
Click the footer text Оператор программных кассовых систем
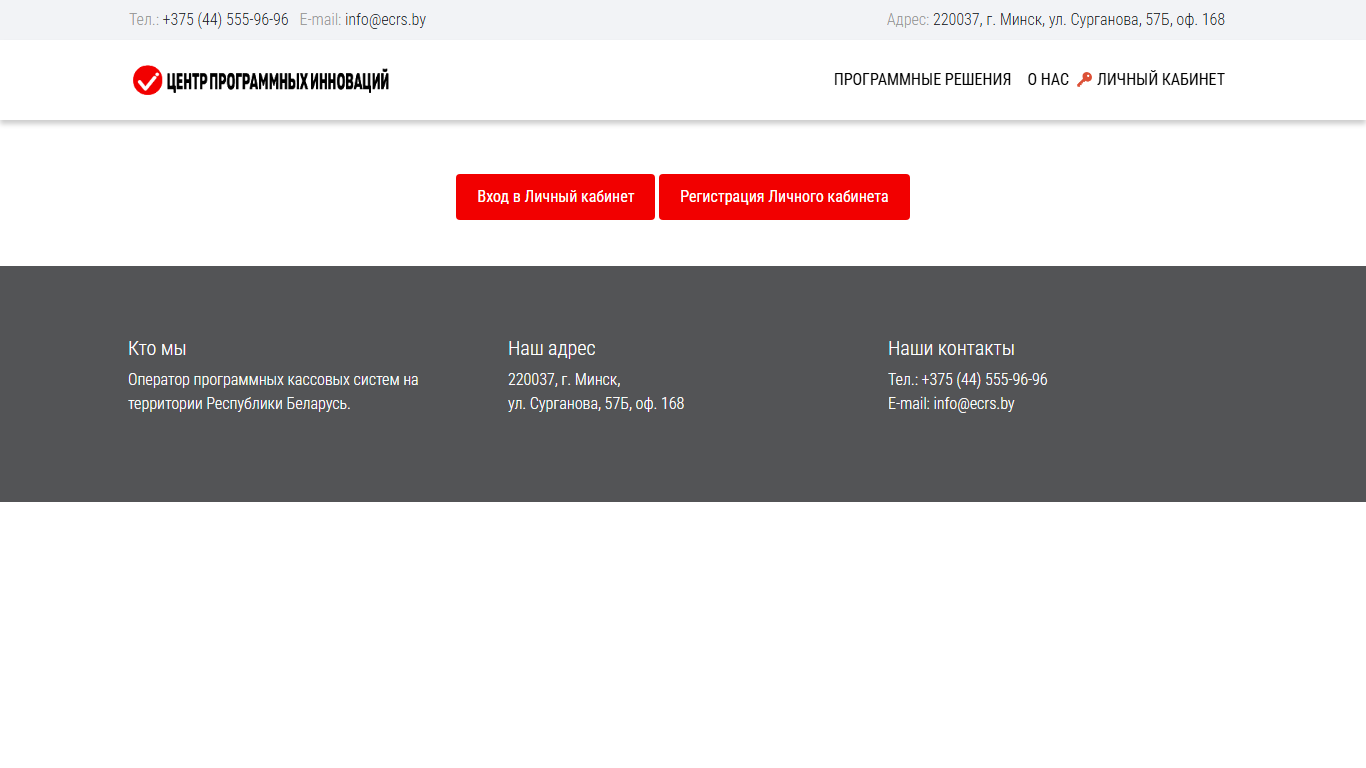(273, 392)
